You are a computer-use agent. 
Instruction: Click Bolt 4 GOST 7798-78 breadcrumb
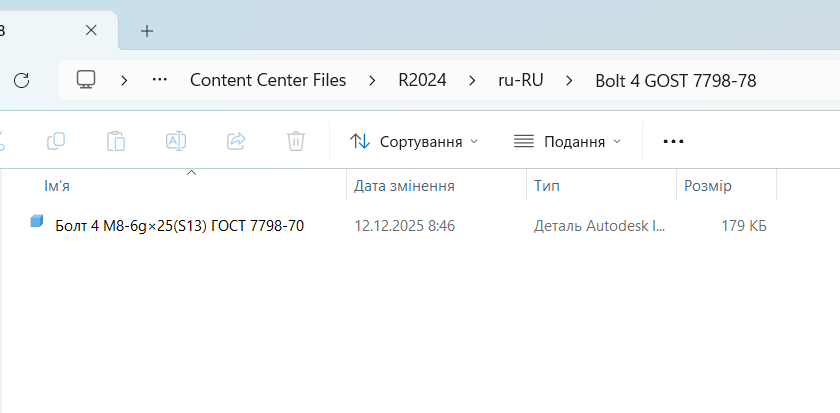676,81
